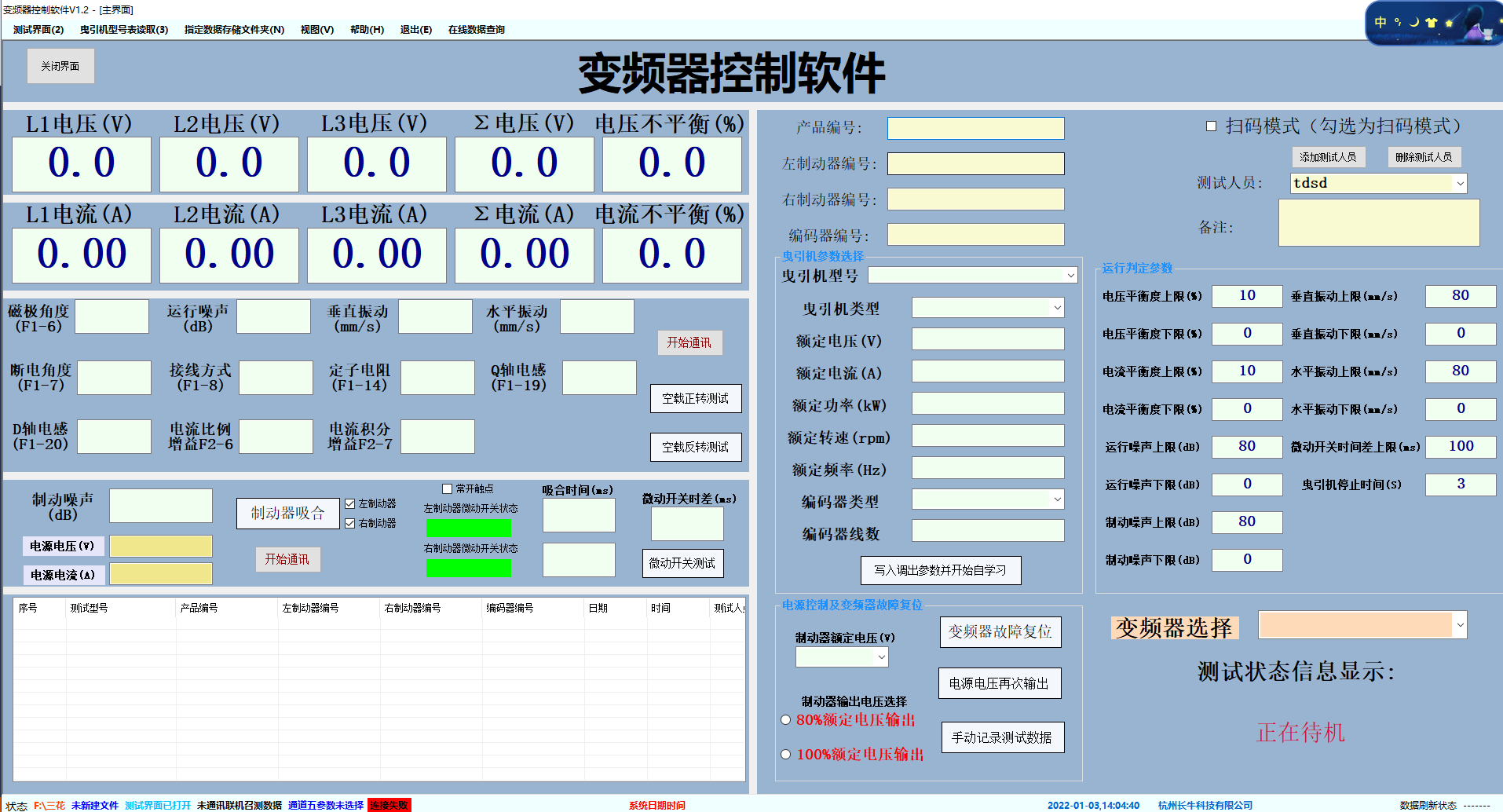Open the 曳引机型号 dropdown
Viewport: 1503px width, 812px height.
1071,275
